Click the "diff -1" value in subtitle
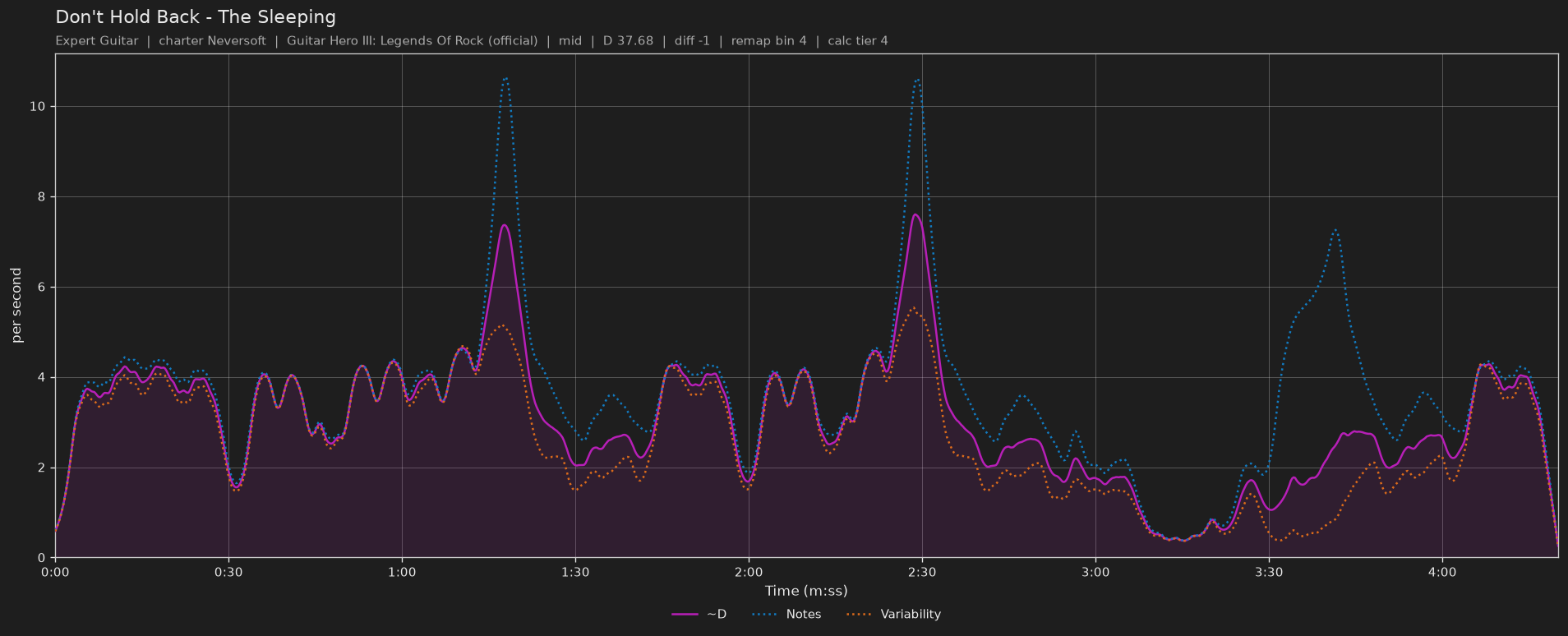 [692, 41]
